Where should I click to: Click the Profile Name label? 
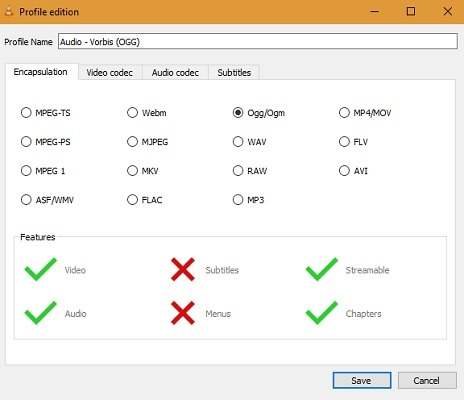click(x=28, y=42)
